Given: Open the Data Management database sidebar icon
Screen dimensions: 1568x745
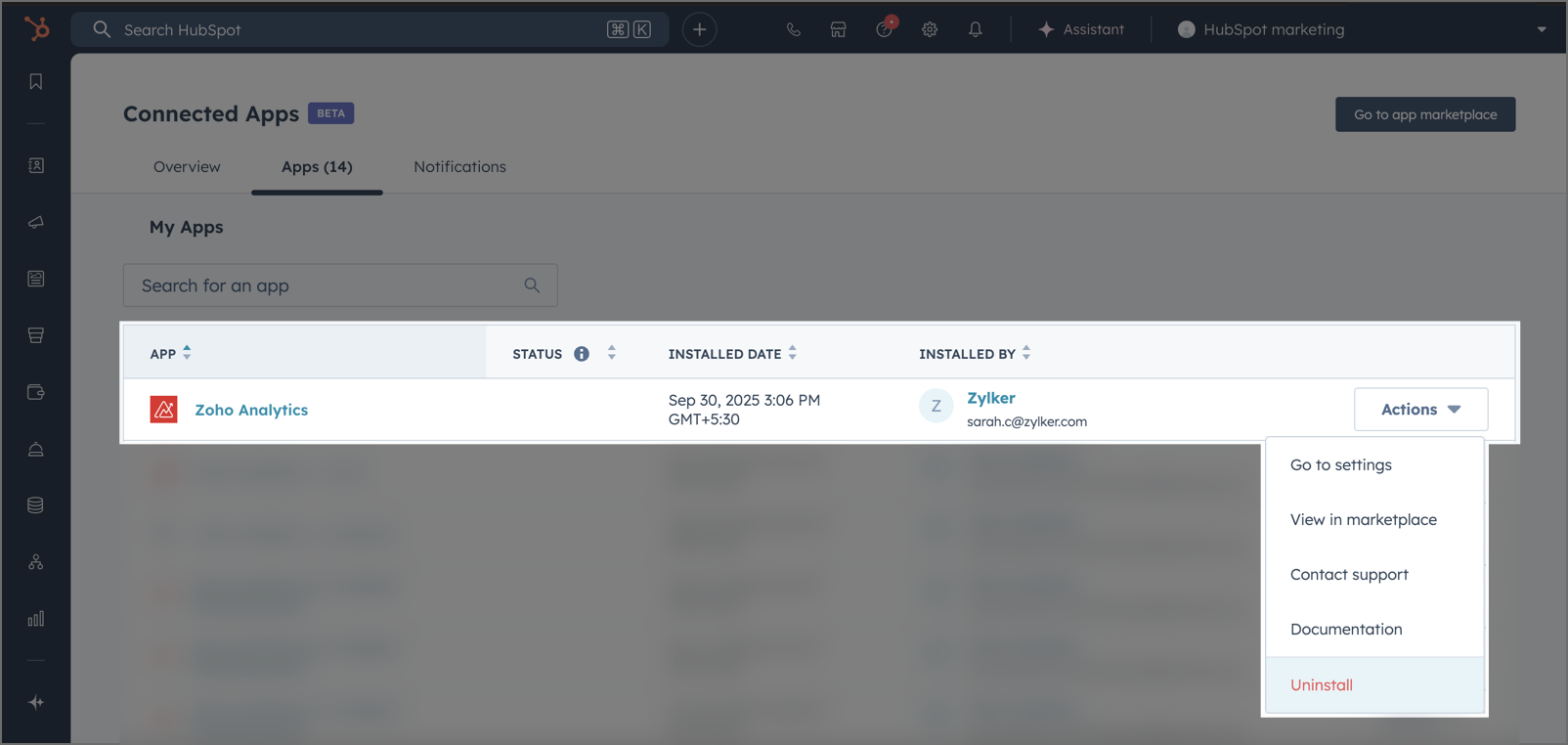Looking at the screenshot, I should (x=36, y=505).
